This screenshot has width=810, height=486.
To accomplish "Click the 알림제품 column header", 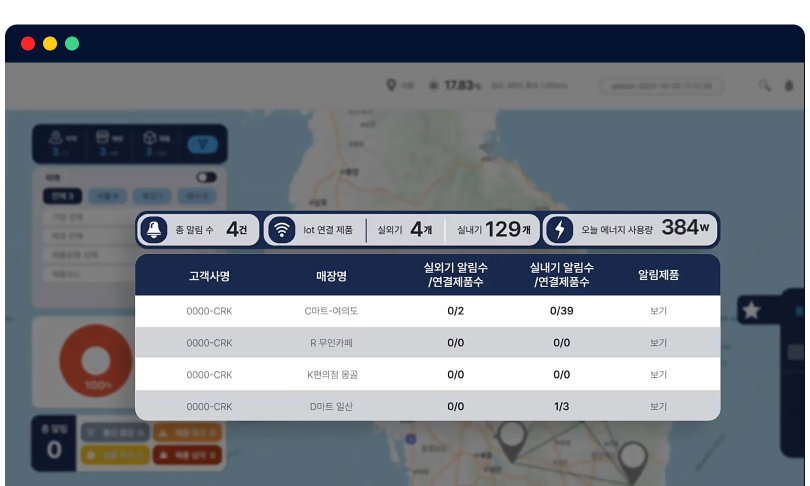I will pos(658,275).
